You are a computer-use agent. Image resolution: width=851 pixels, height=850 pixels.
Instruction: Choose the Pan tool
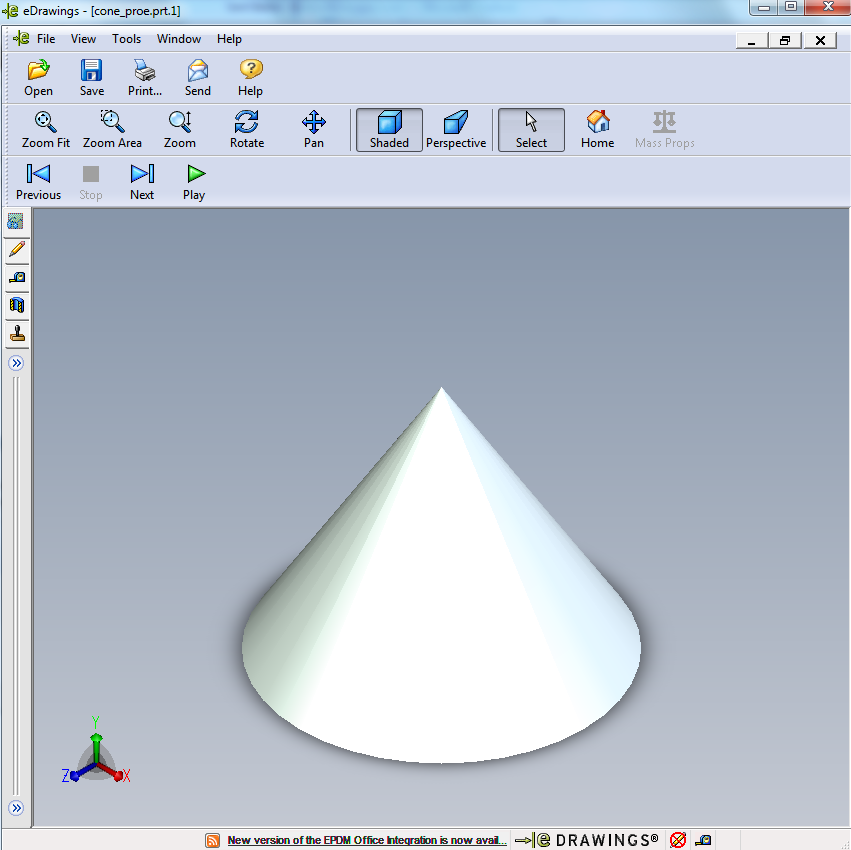point(314,130)
